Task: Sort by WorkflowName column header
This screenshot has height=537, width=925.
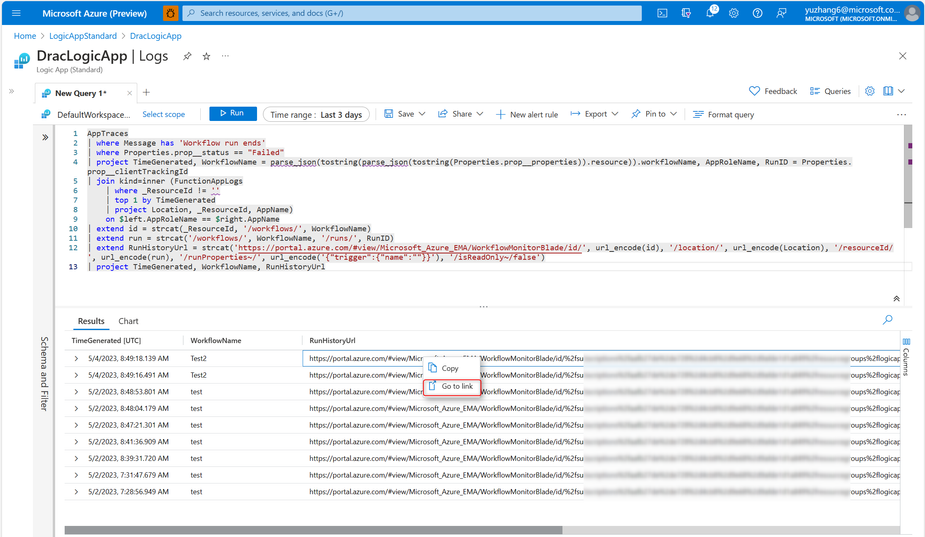Action: click(216, 340)
